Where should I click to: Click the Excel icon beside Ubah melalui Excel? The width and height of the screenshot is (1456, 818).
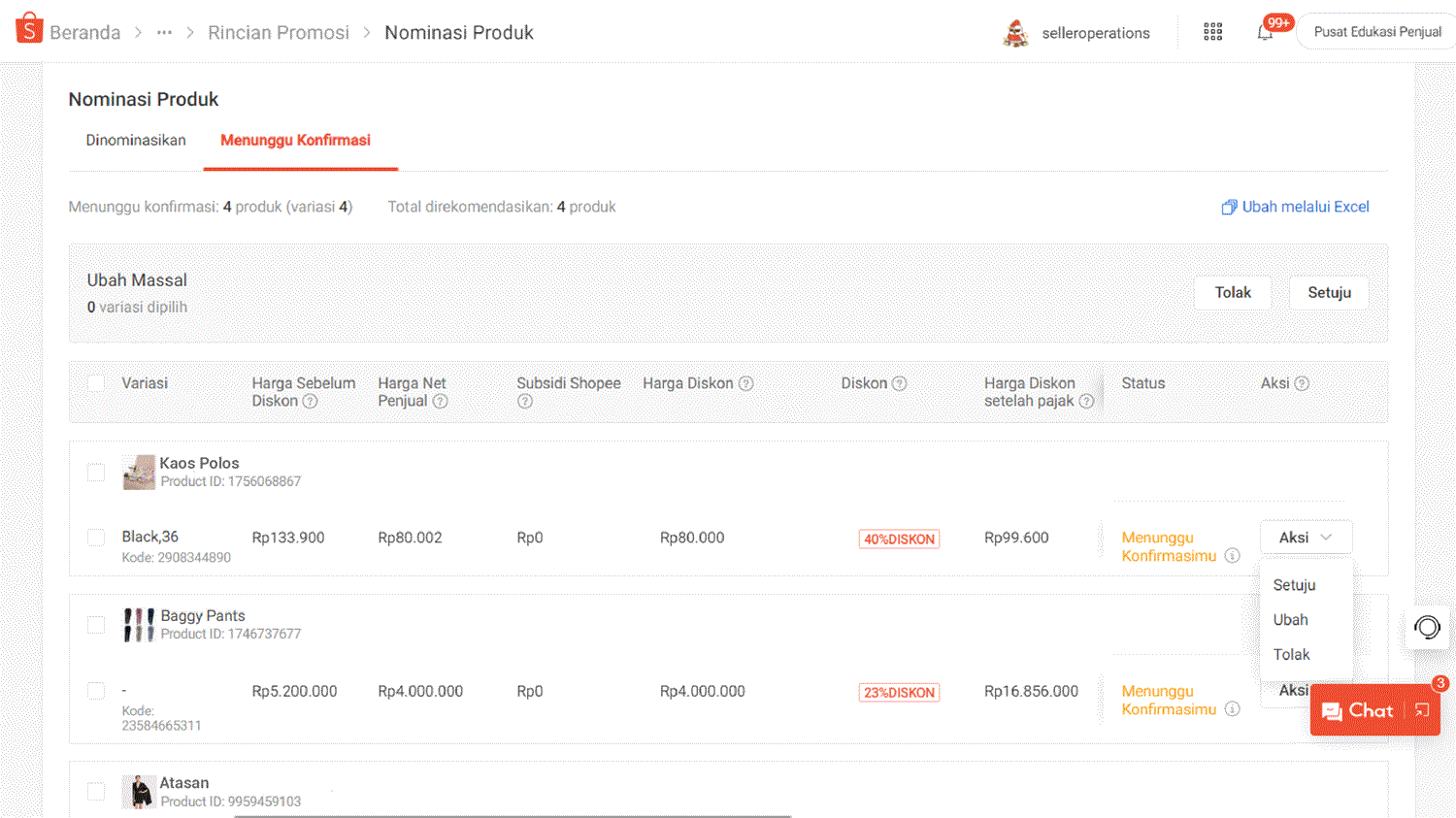click(x=1229, y=207)
